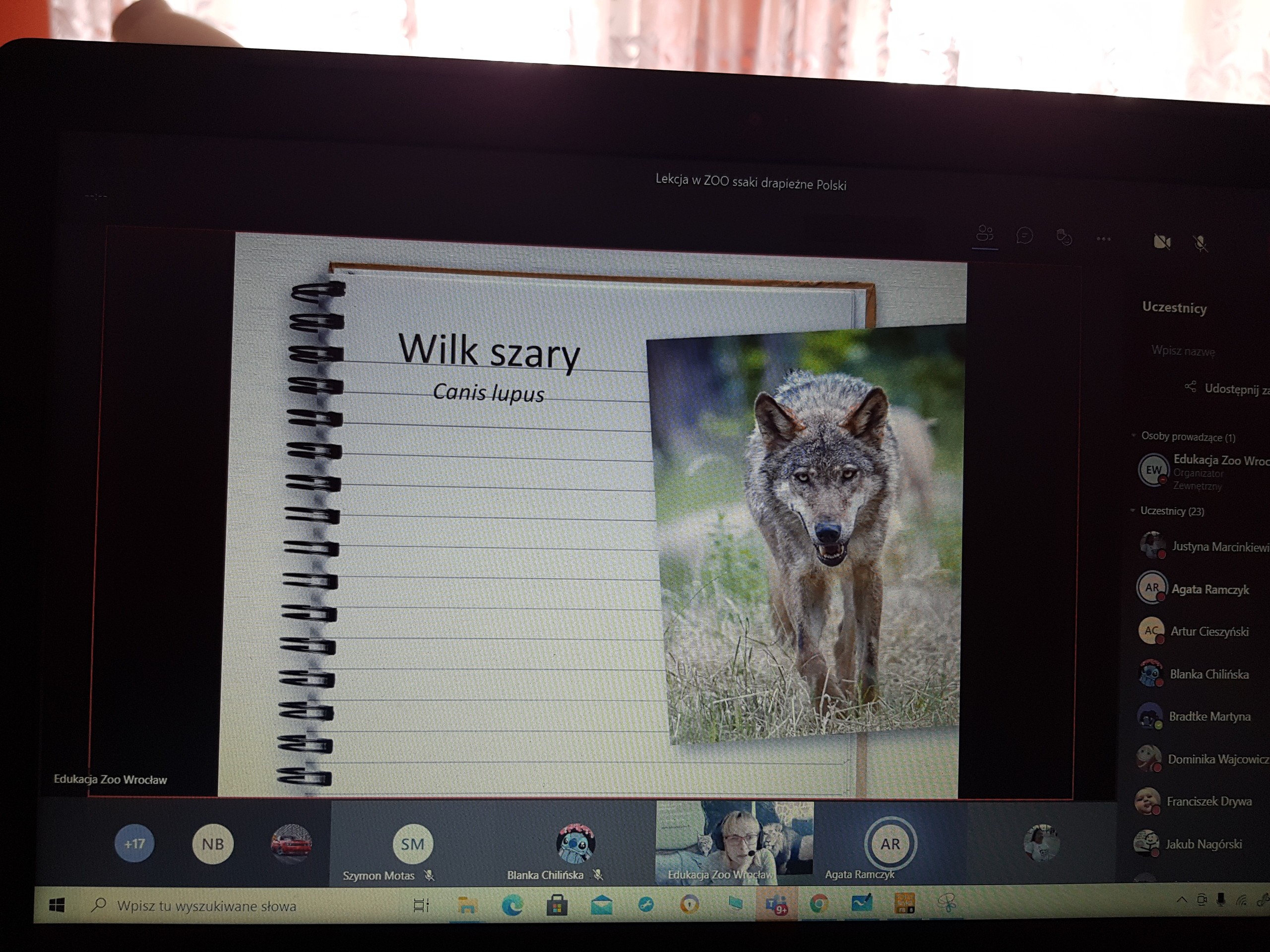Click the +17 more participants bubble
The width and height of the screenshot is (1270, 952).
134,843
